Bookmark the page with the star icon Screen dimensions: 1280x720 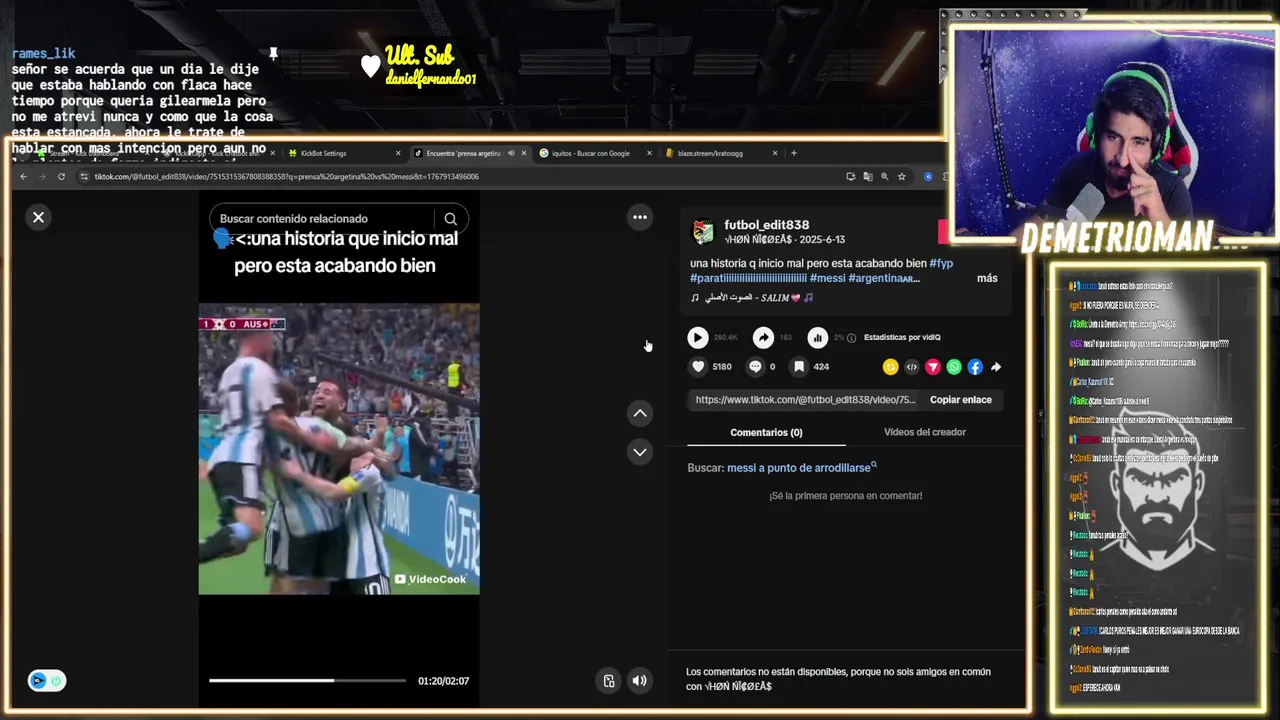coord(902,177)
